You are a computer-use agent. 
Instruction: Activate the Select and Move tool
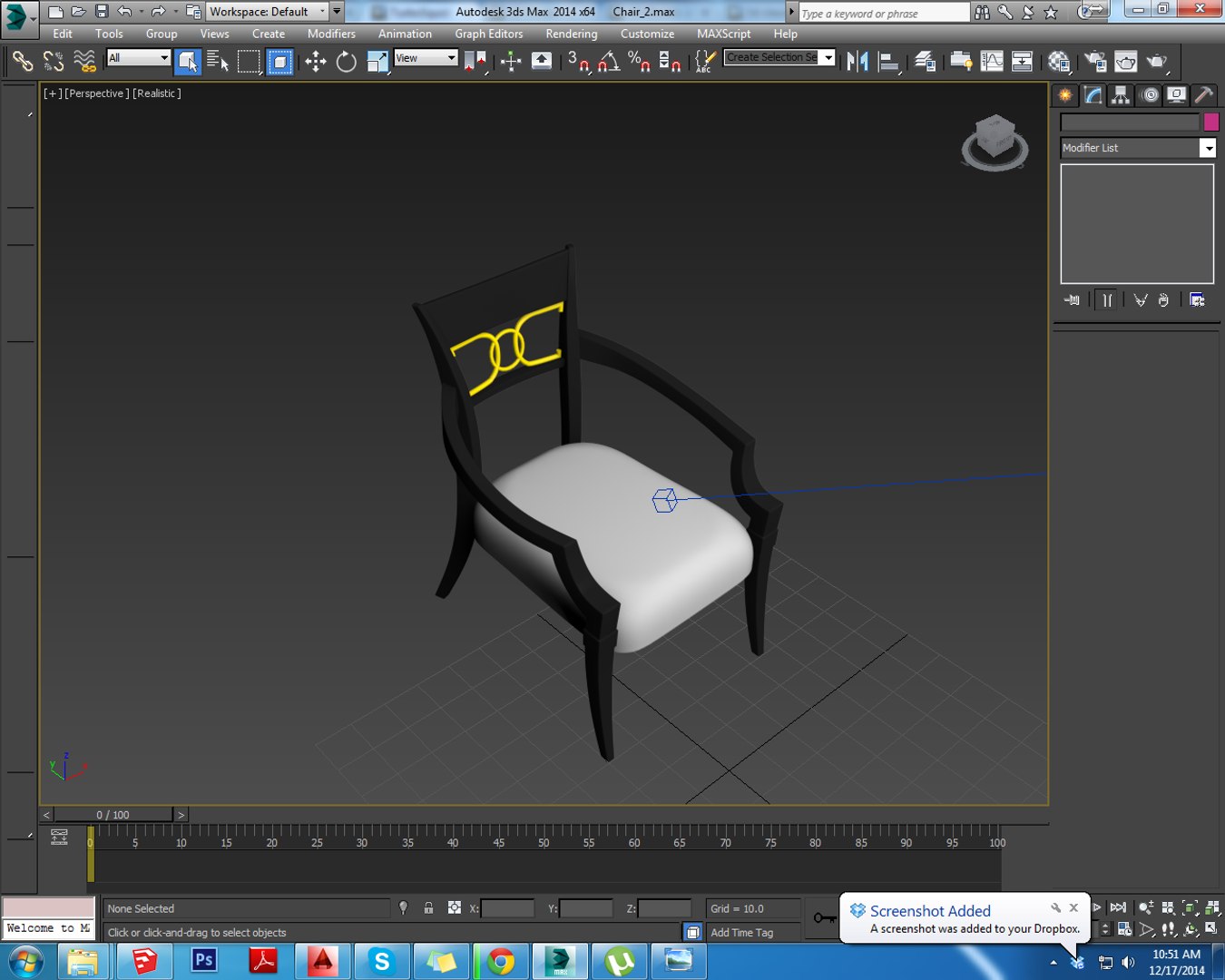316,61
